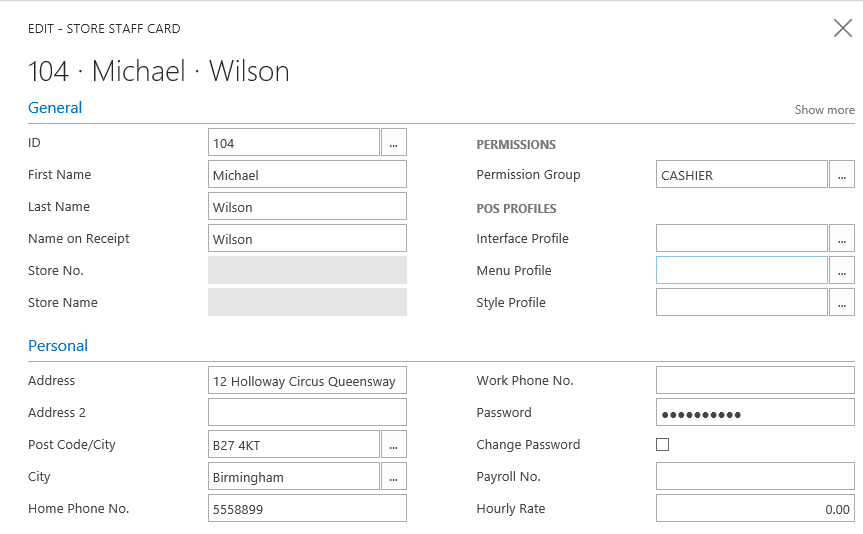Screen dimensions: 863x534
Task: Open Interface Profile lookup ellipsis button
Action: coord(842,239)
